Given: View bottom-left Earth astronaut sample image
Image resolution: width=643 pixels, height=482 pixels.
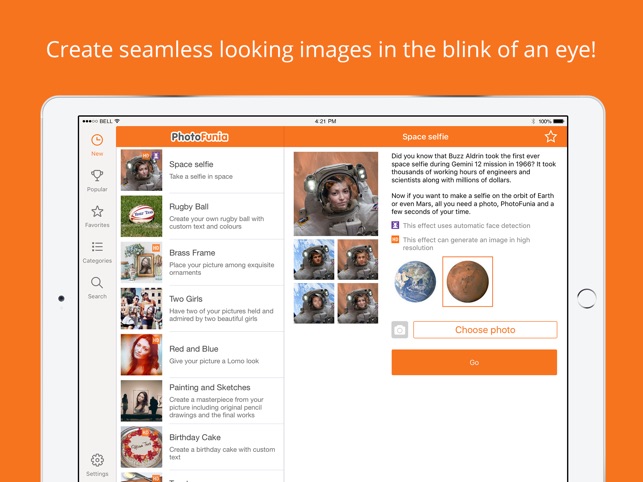Looking at the screenshot, I should pos(314,303).
